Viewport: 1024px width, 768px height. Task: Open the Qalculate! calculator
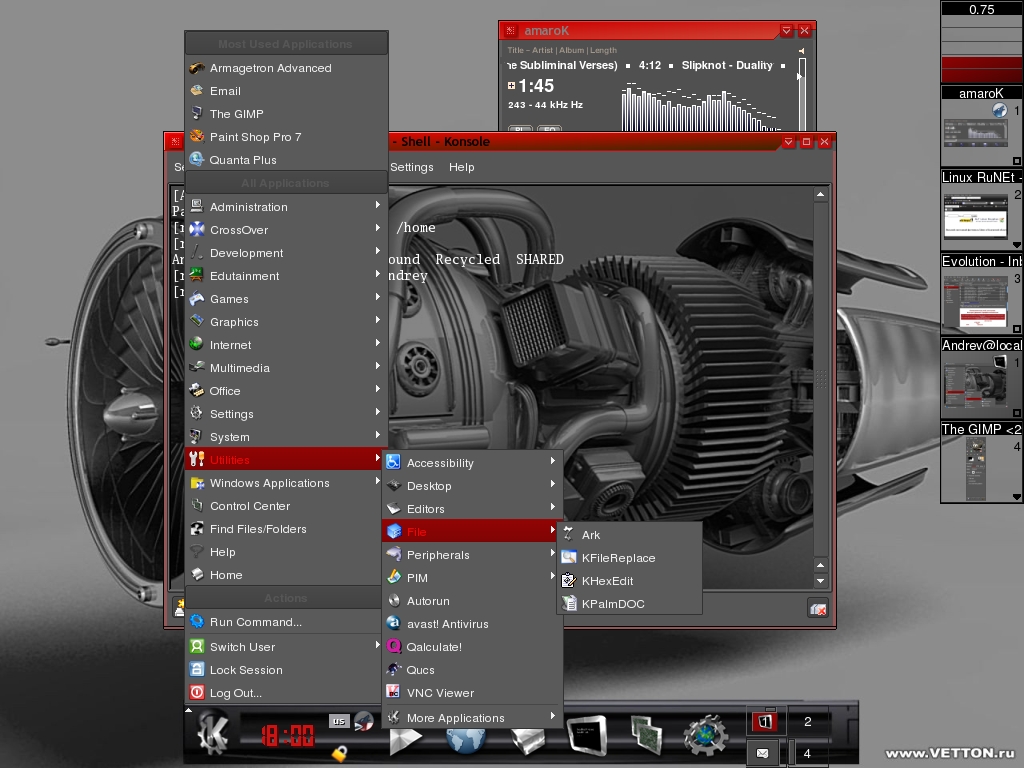click(x=434, y=647)
